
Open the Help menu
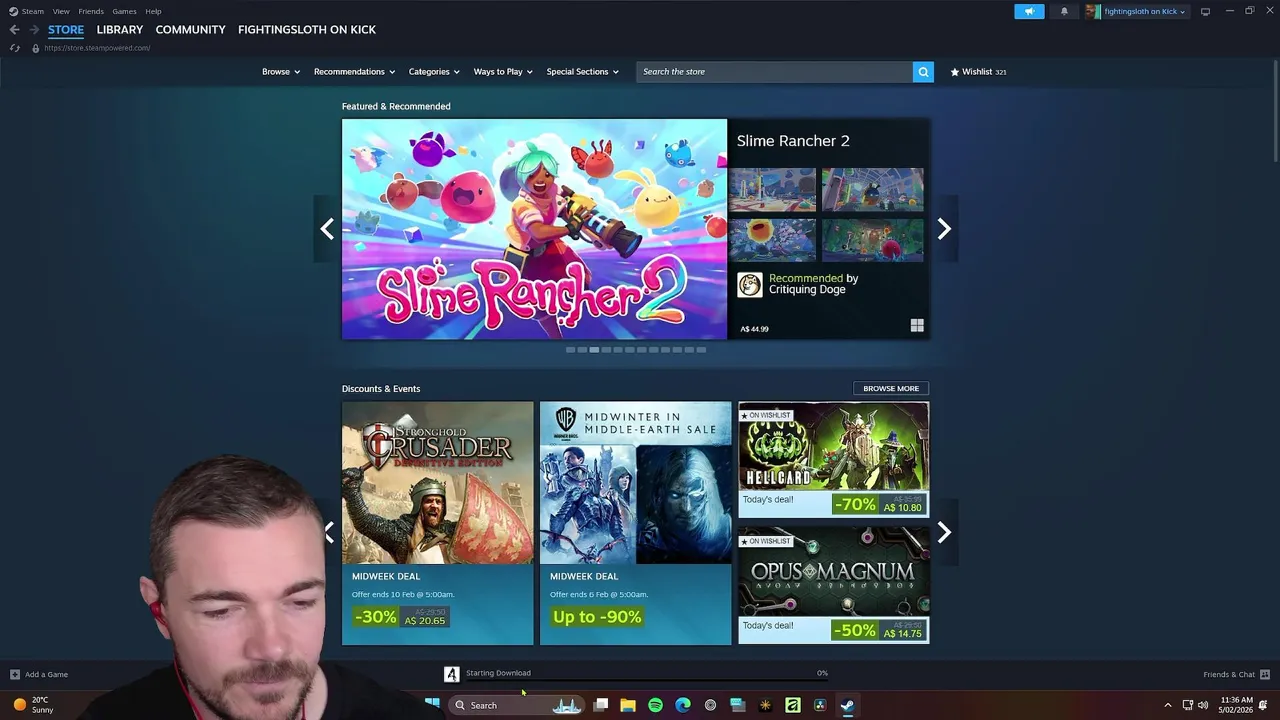[153, 11]
